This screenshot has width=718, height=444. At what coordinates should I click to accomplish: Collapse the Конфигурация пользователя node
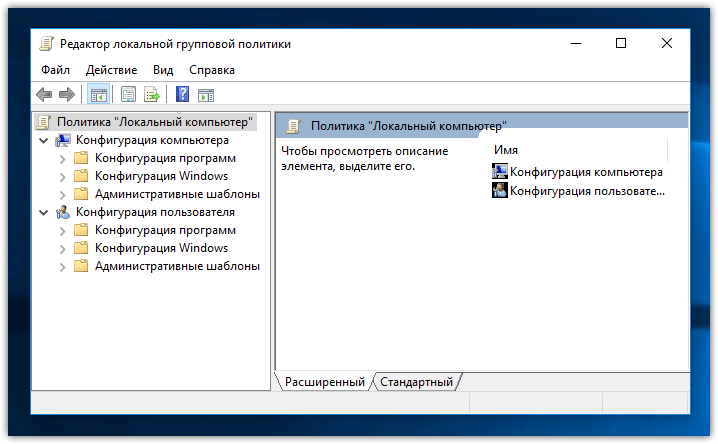pyautogui.click(x=44, y=212)
